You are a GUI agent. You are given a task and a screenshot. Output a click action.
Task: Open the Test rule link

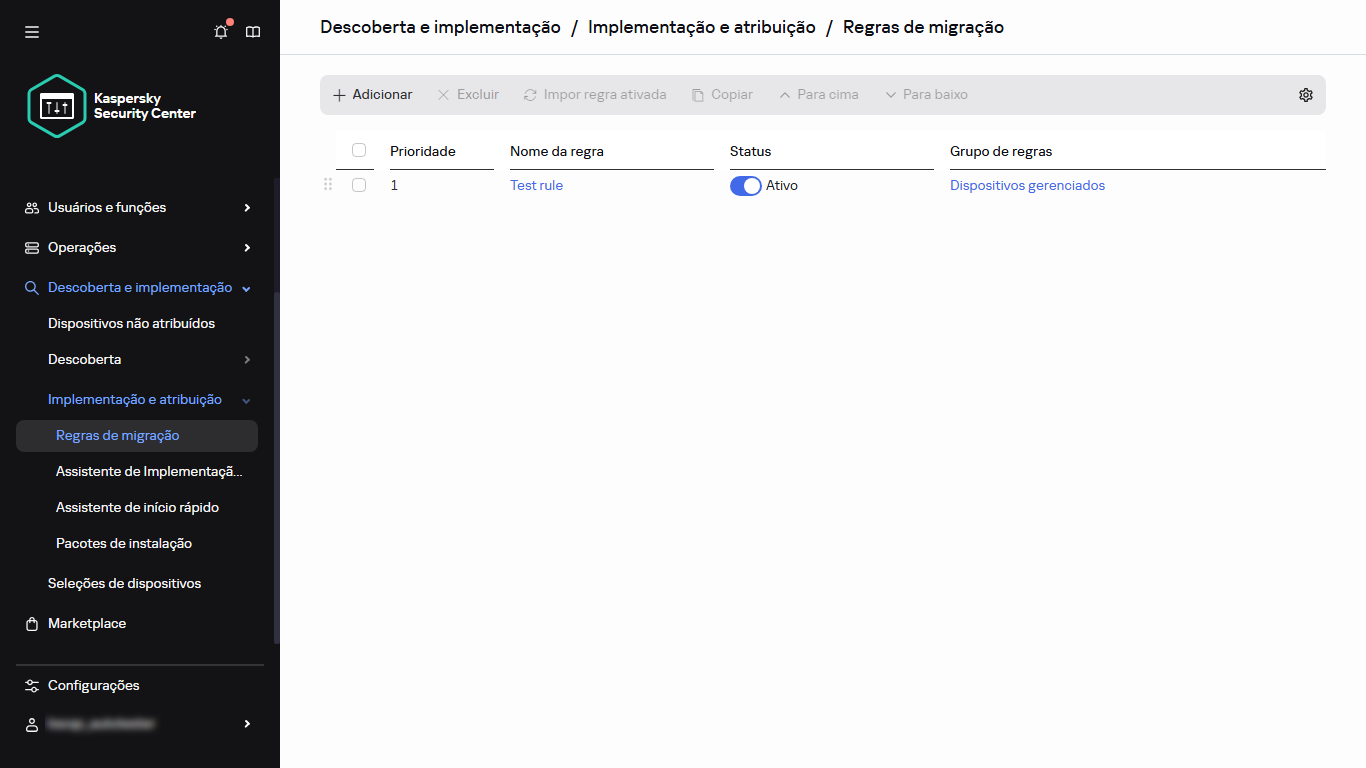tap(536, 184)
